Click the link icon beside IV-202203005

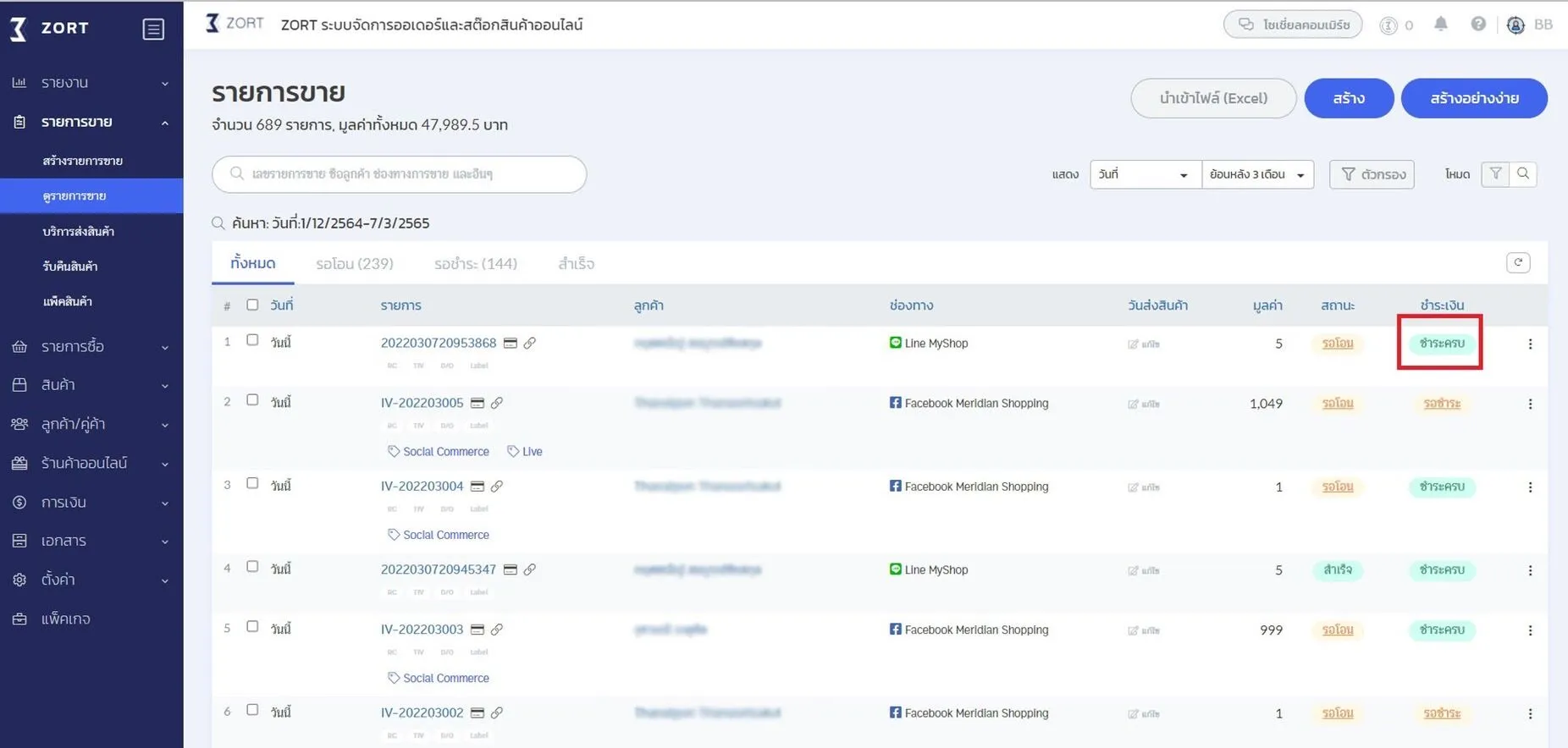(497, 404)
